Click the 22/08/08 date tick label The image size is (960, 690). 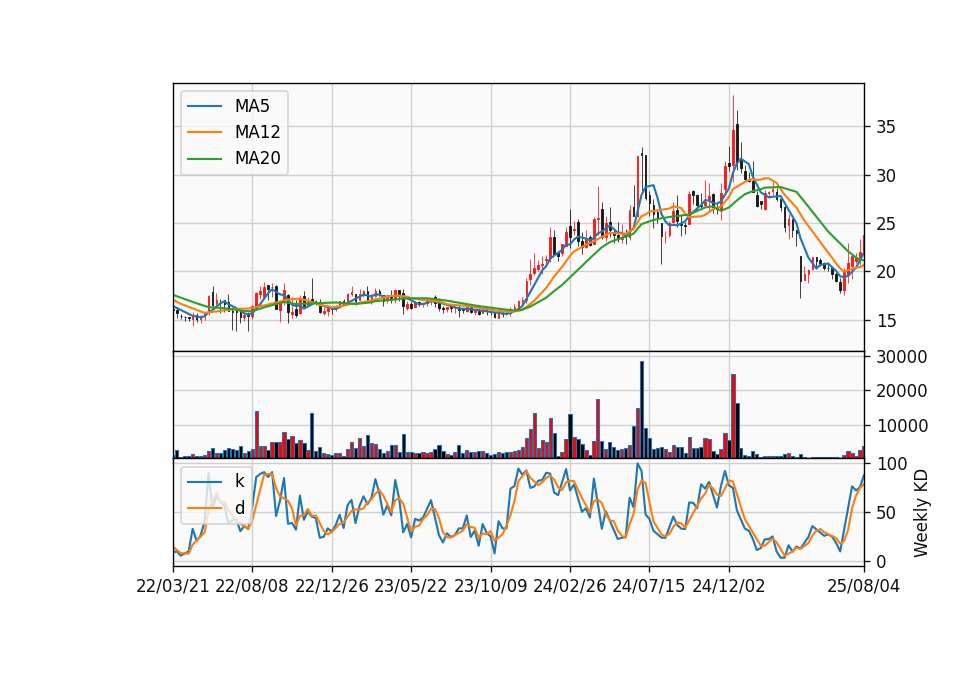pyautogui.click(x=252, y=586)
